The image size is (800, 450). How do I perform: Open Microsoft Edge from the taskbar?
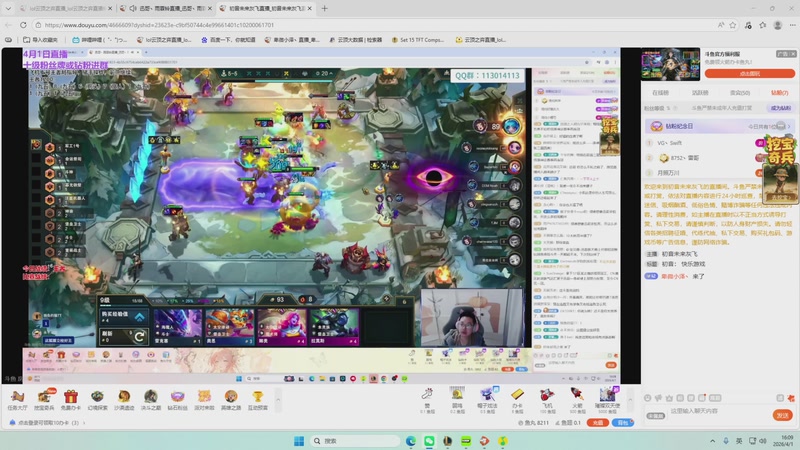411,441
